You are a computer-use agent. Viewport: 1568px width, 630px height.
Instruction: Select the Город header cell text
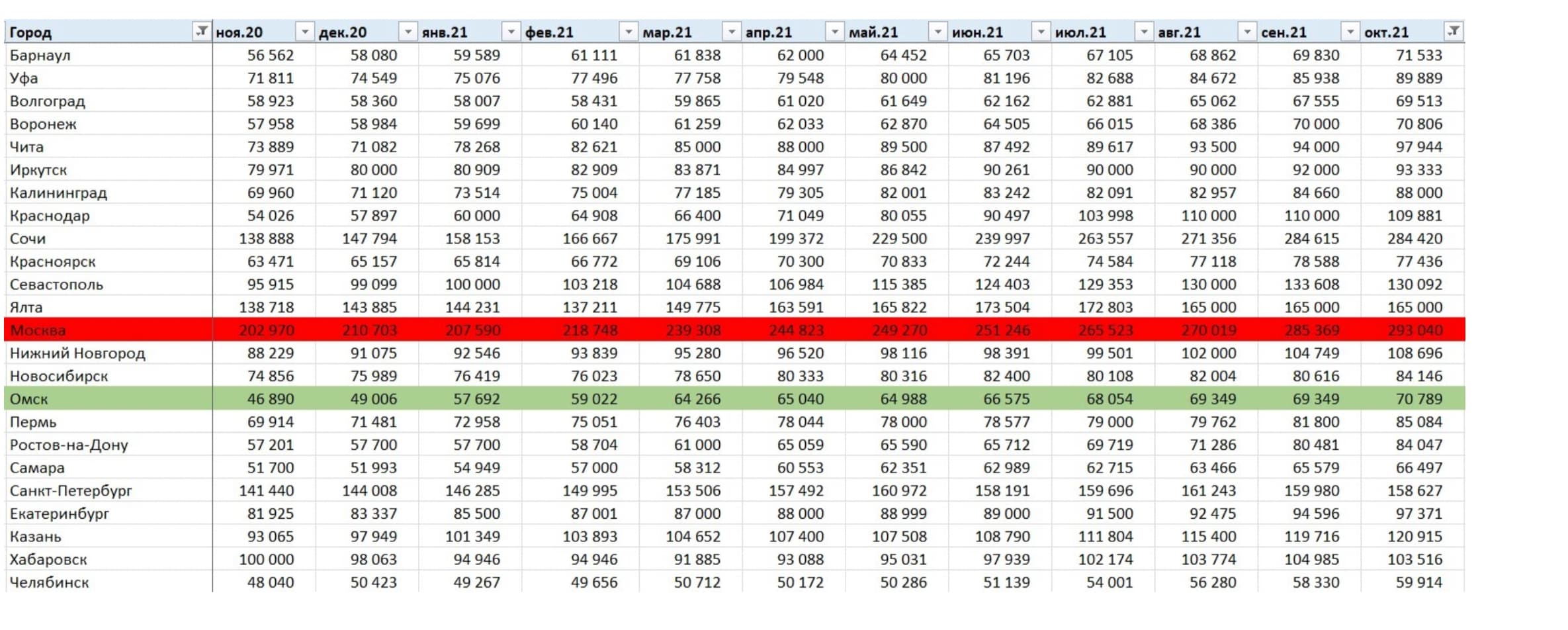click(30, 32)
